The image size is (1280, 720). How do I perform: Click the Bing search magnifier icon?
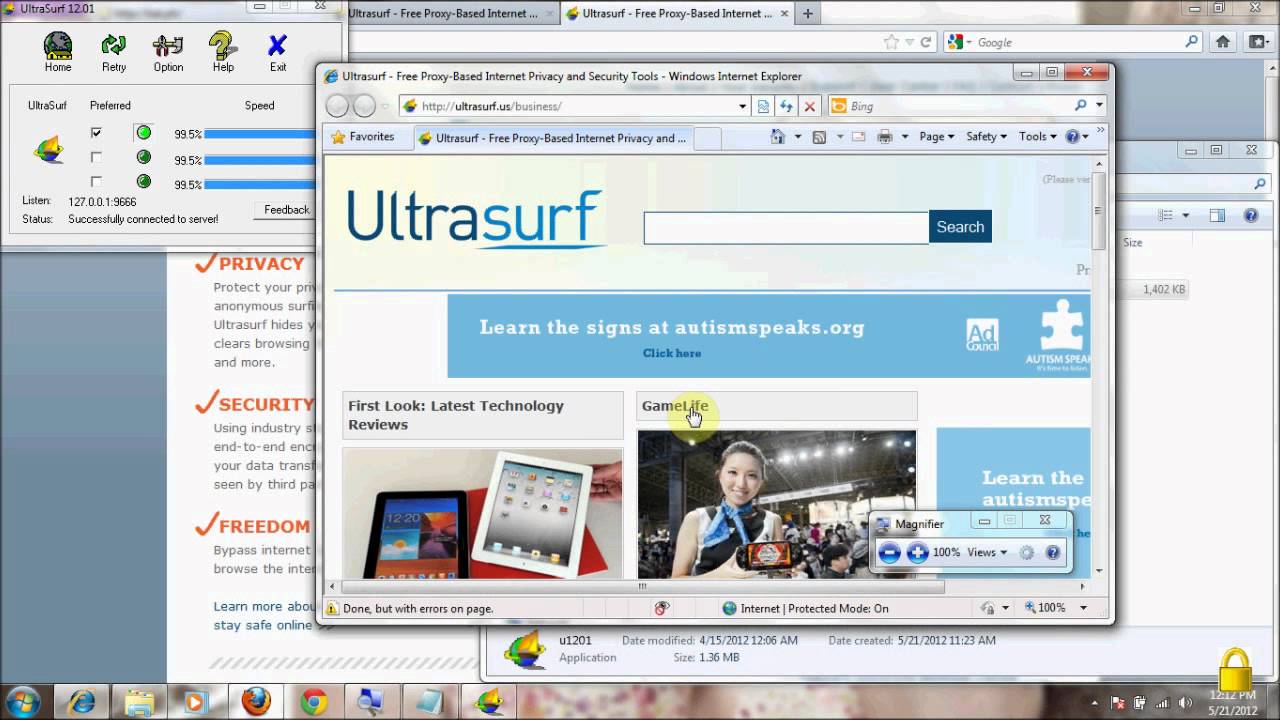tap(1081, 106)
